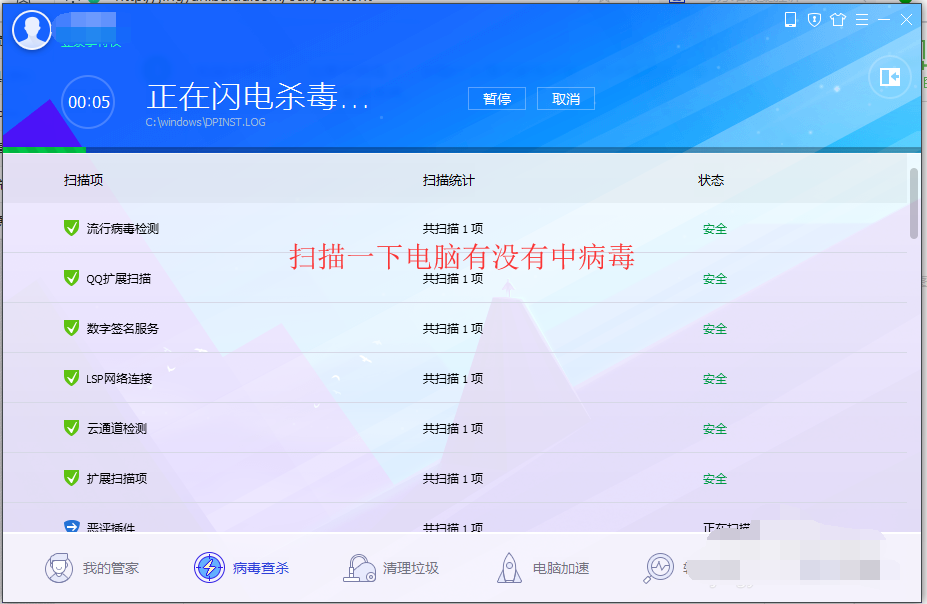The height and width of the screenshot is (604, 927).
Task: Minimize the PC Manager window
Action: point(884,20)
